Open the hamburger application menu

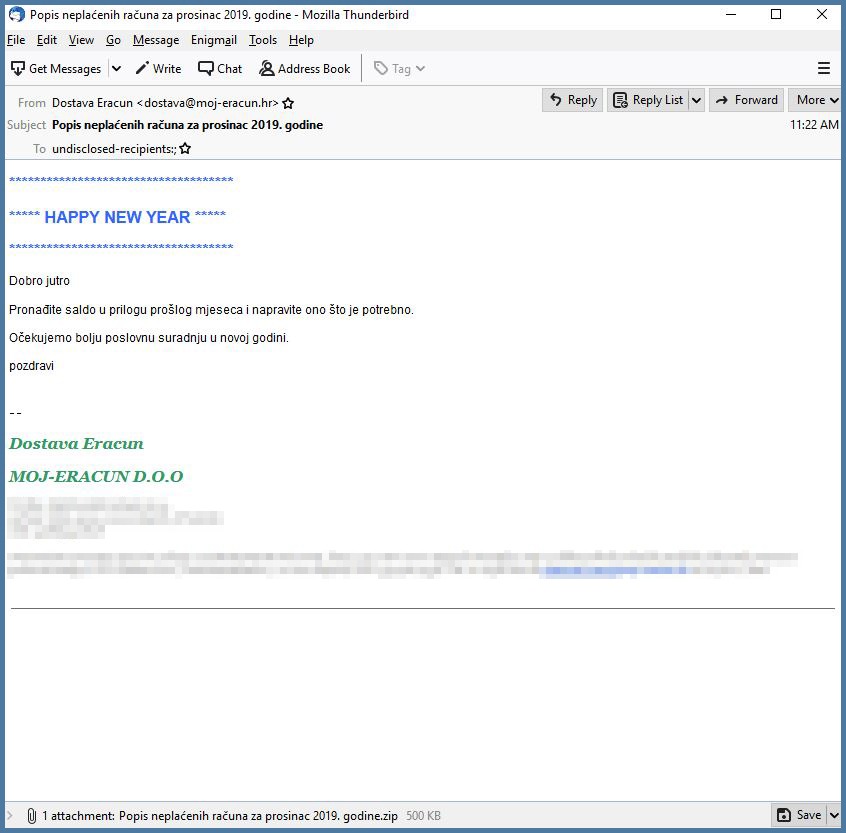point(824,69)
